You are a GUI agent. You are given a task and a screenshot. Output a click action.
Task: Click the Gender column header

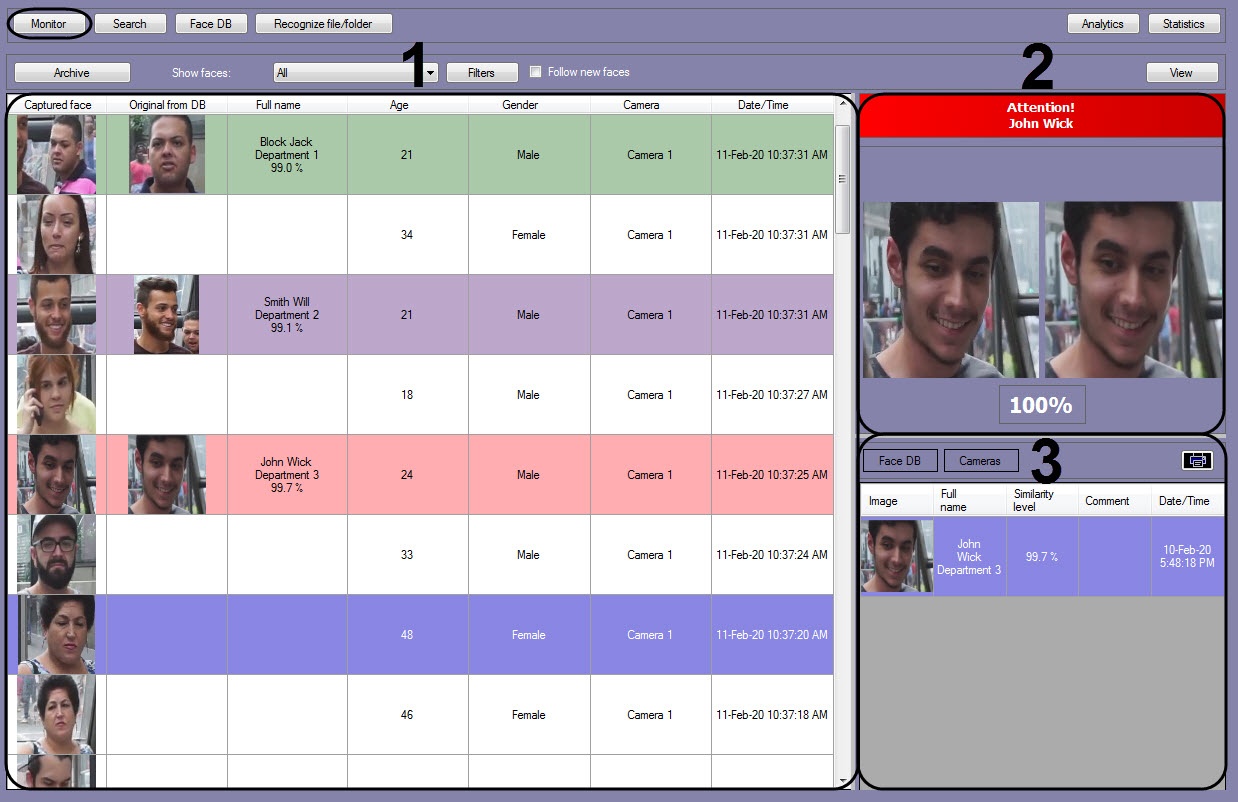tap(520, 105)
